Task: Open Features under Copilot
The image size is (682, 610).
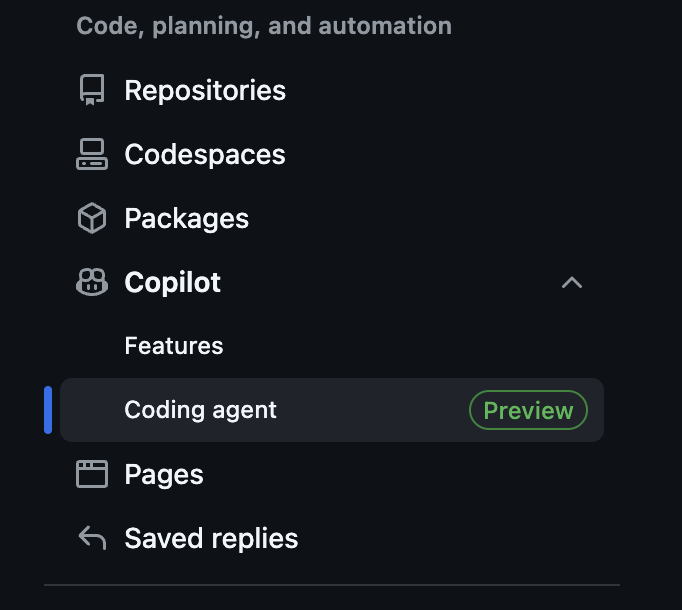Action: point(174,346)
